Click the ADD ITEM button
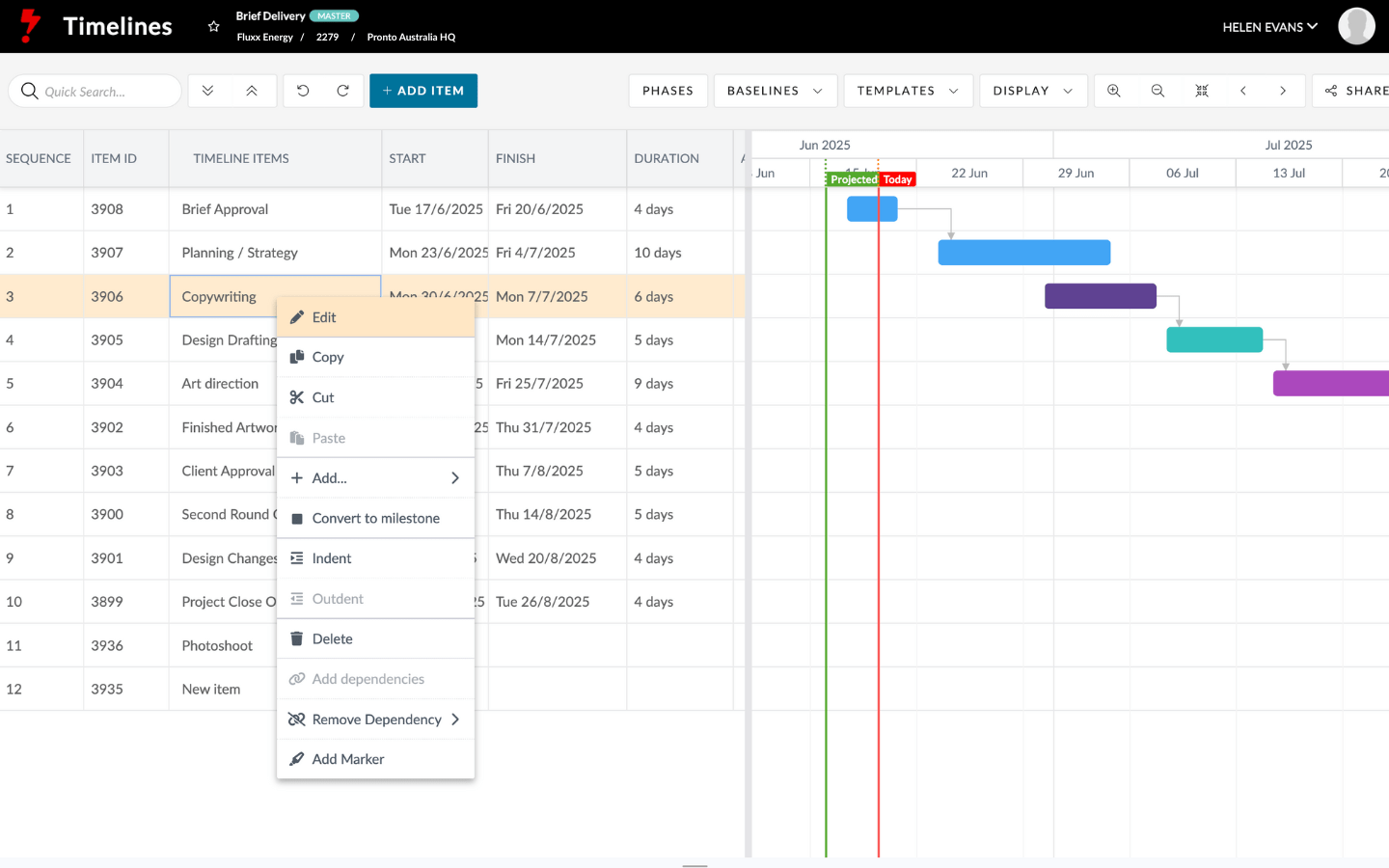 [423, 91]
